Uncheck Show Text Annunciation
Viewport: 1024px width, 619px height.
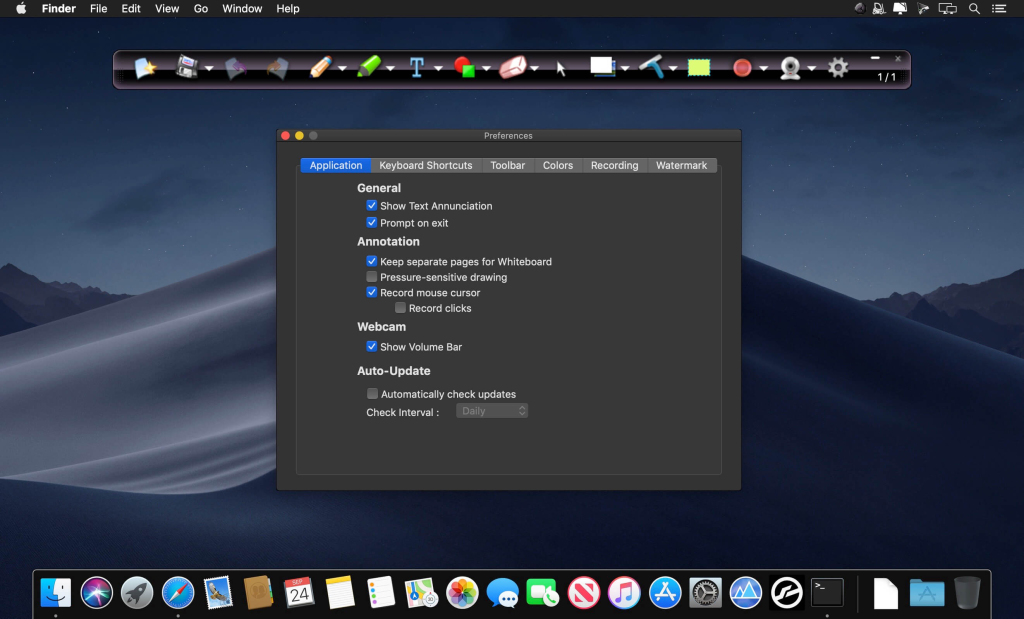tap(372, 206)
